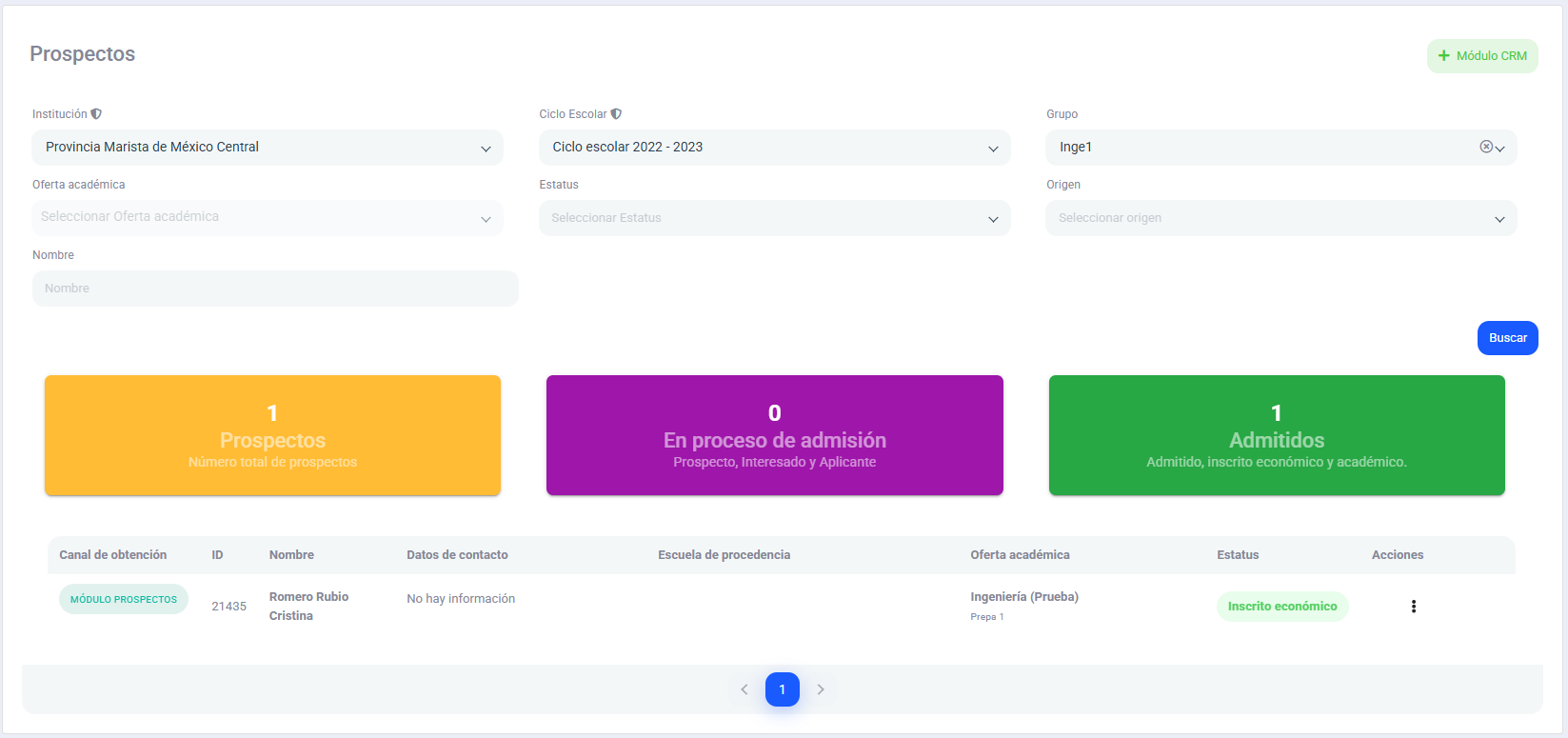Viewport: 1568px width, 738px height.
Task: Go to next page arrow
Action: click(821, 689)
